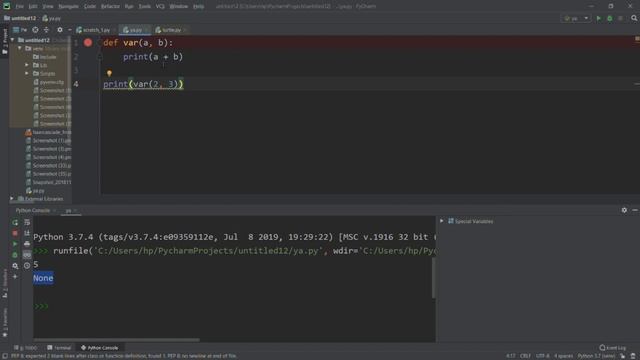This screenshot has height=360, width=640.
Task: Select haarcascade file in project tree
Action: pos(48,132)
